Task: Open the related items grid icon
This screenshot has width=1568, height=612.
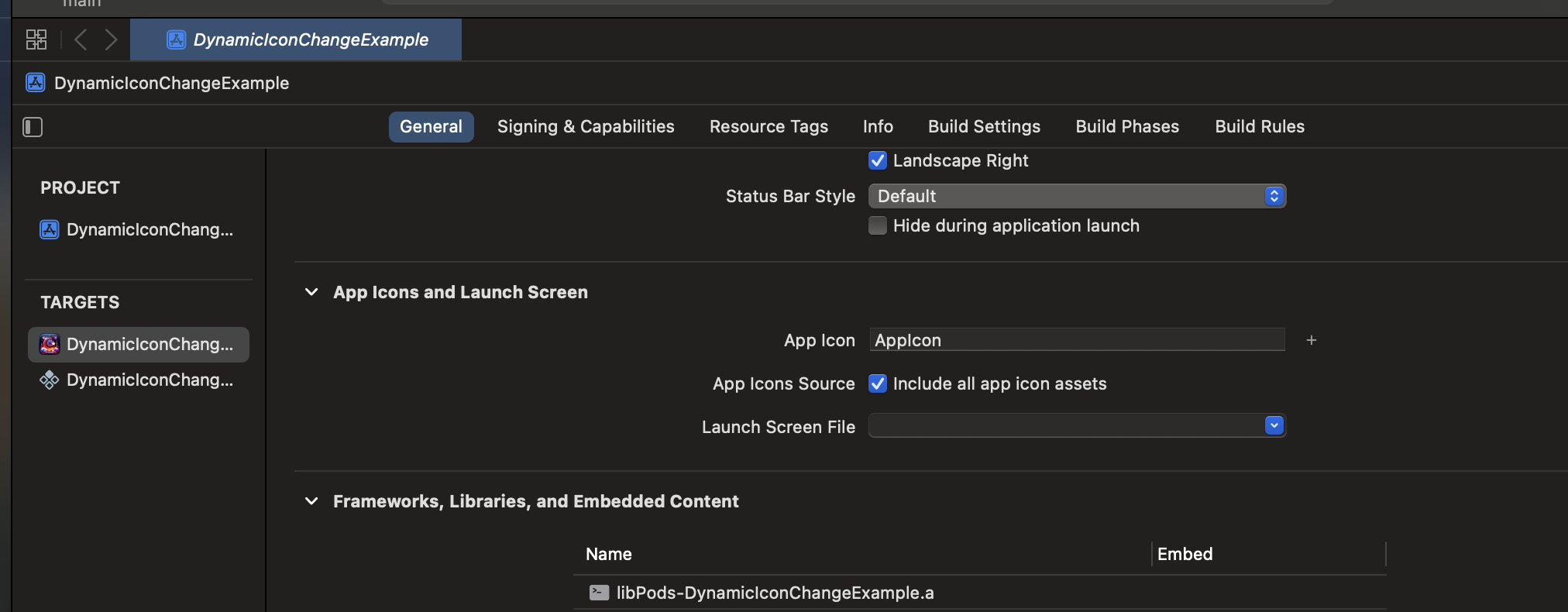Action: [36, 40]
